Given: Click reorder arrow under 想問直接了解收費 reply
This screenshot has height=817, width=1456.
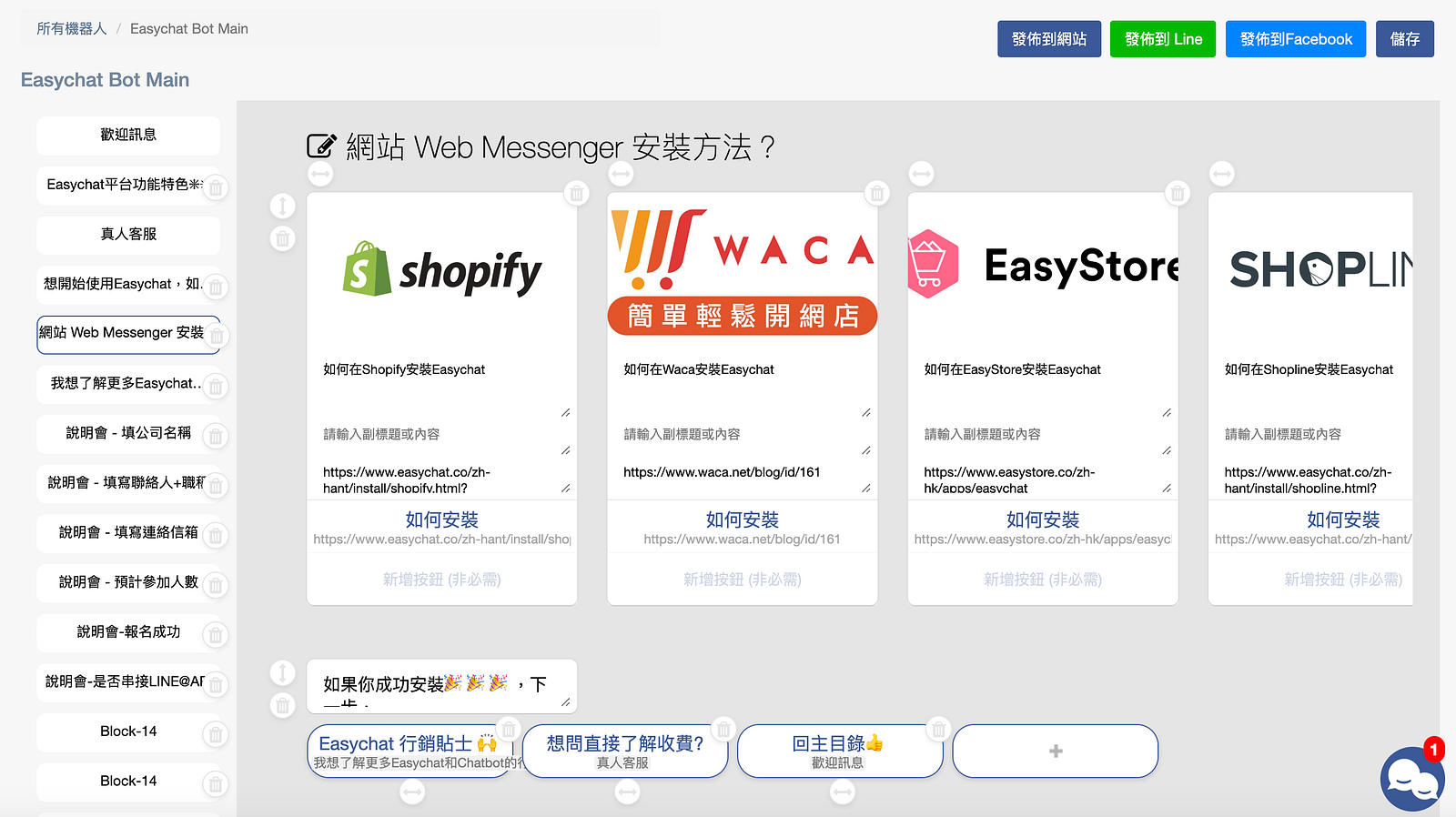Looking at the screenshot, I should point(627,792).
